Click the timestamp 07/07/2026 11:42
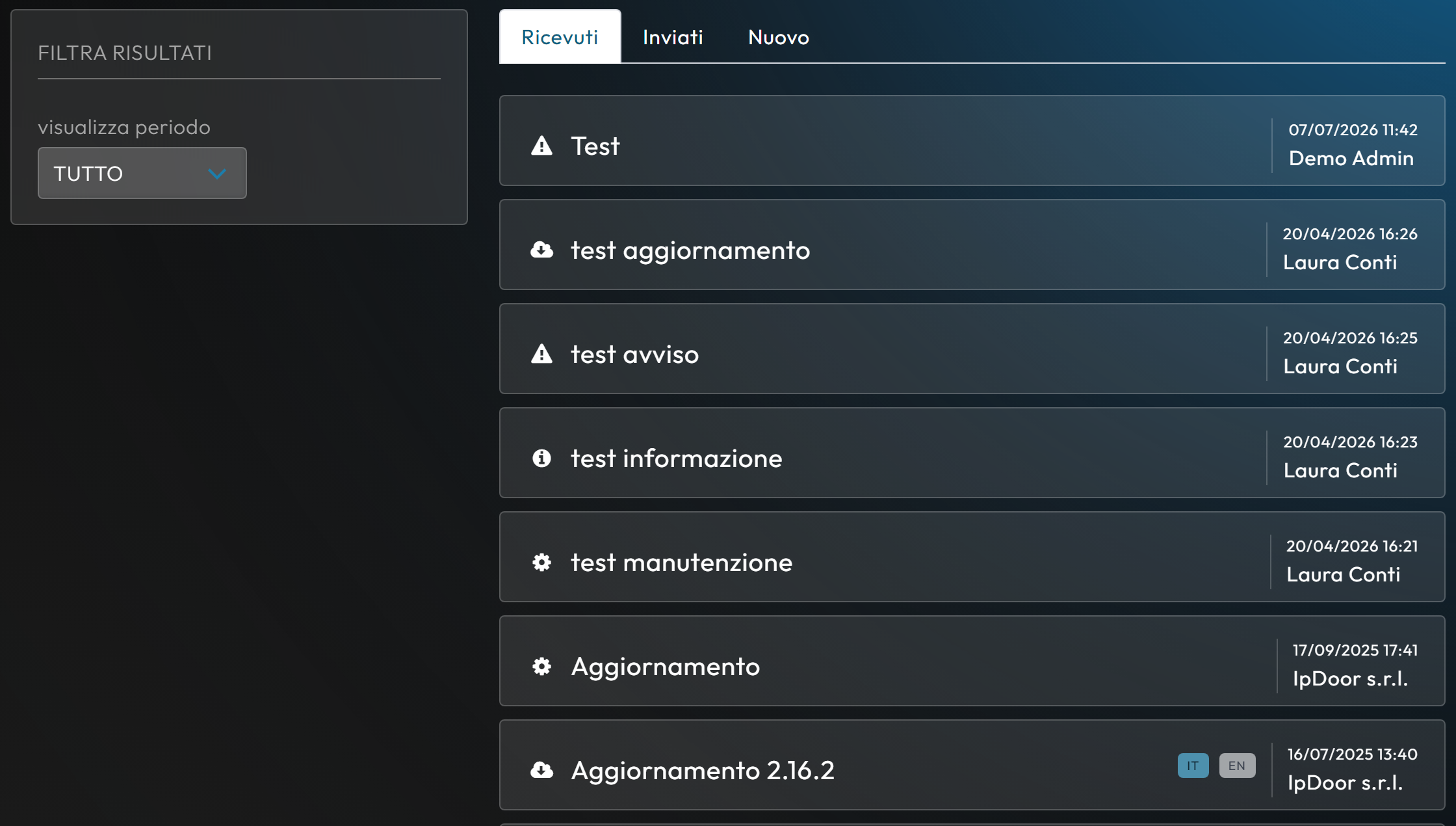 [x=1353, y=129]
